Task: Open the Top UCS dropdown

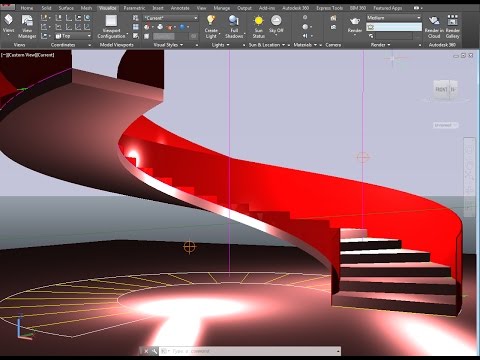Action: click(73, 36)
